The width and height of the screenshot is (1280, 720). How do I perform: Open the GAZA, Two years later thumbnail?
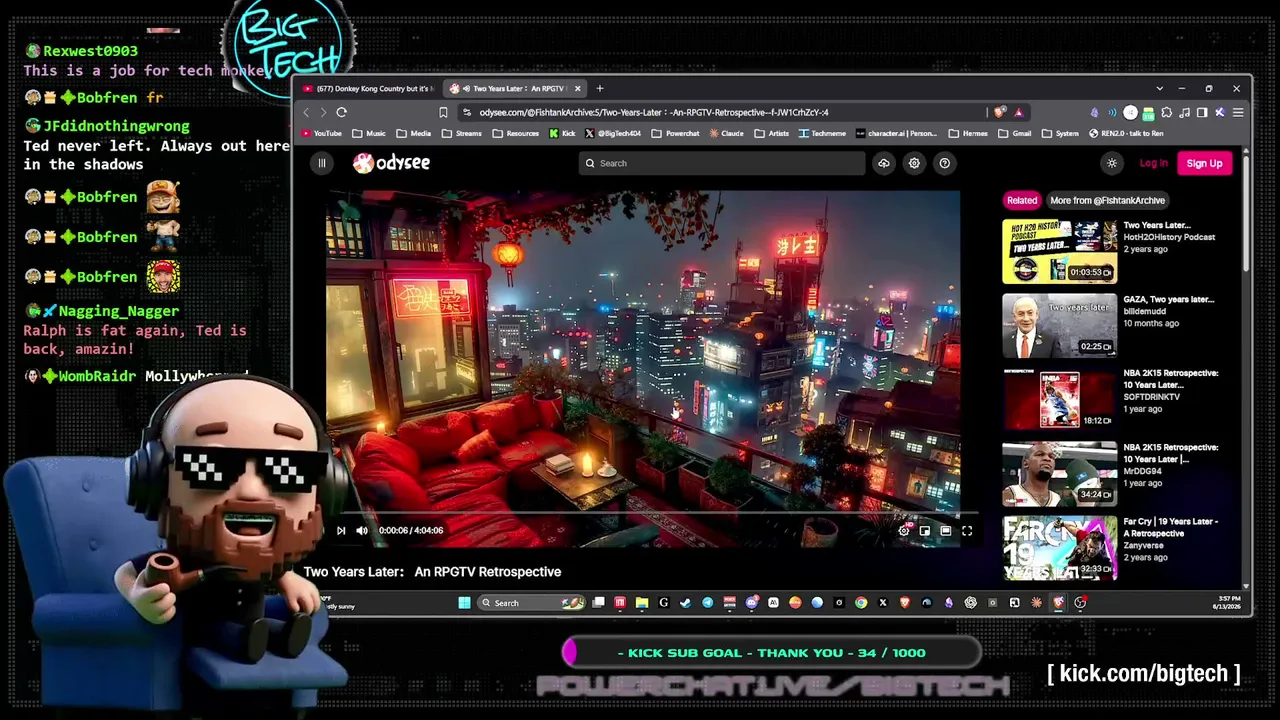pyautogui.click(x=1059, y=326)
